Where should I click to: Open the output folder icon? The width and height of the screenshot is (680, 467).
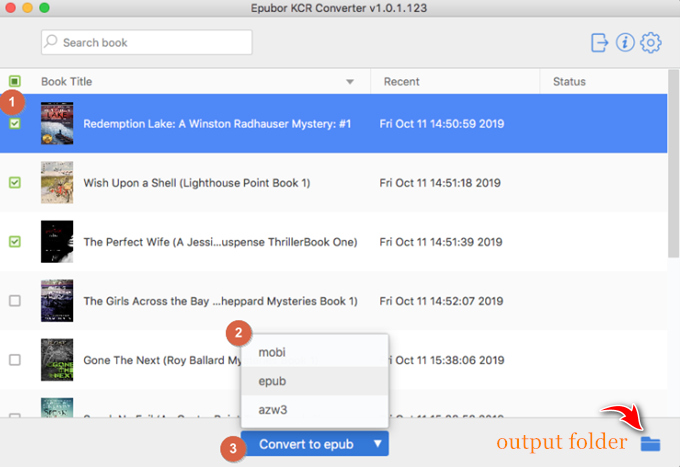[651, 444]
